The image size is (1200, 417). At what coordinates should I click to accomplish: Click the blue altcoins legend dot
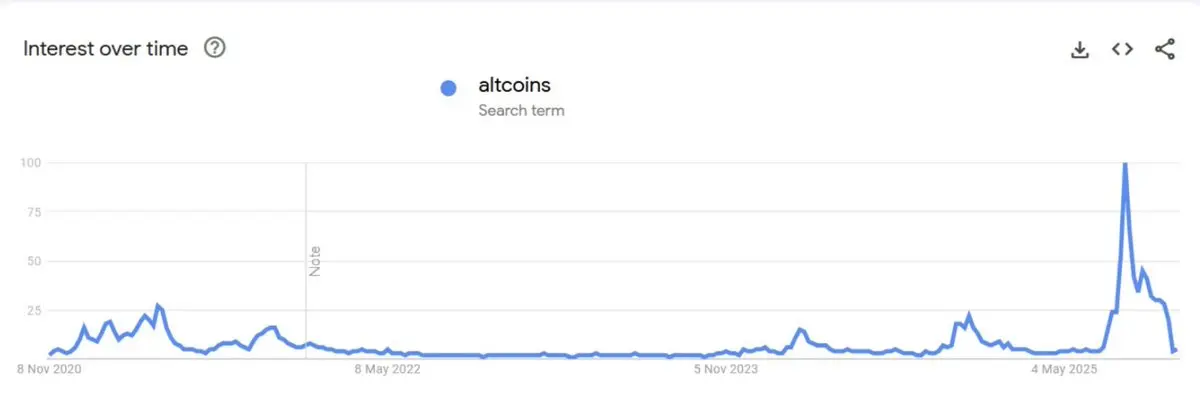[x=448, y=88]
